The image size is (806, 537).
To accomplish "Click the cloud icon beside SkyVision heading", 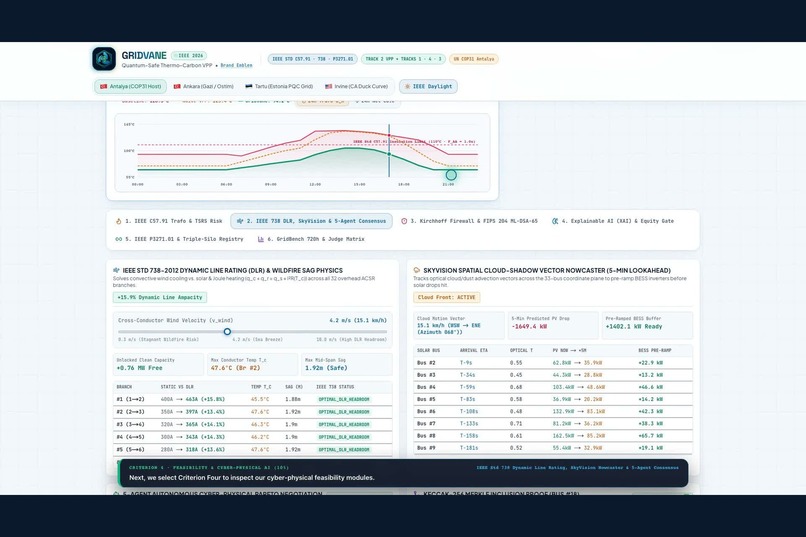I will click(417, 270).
